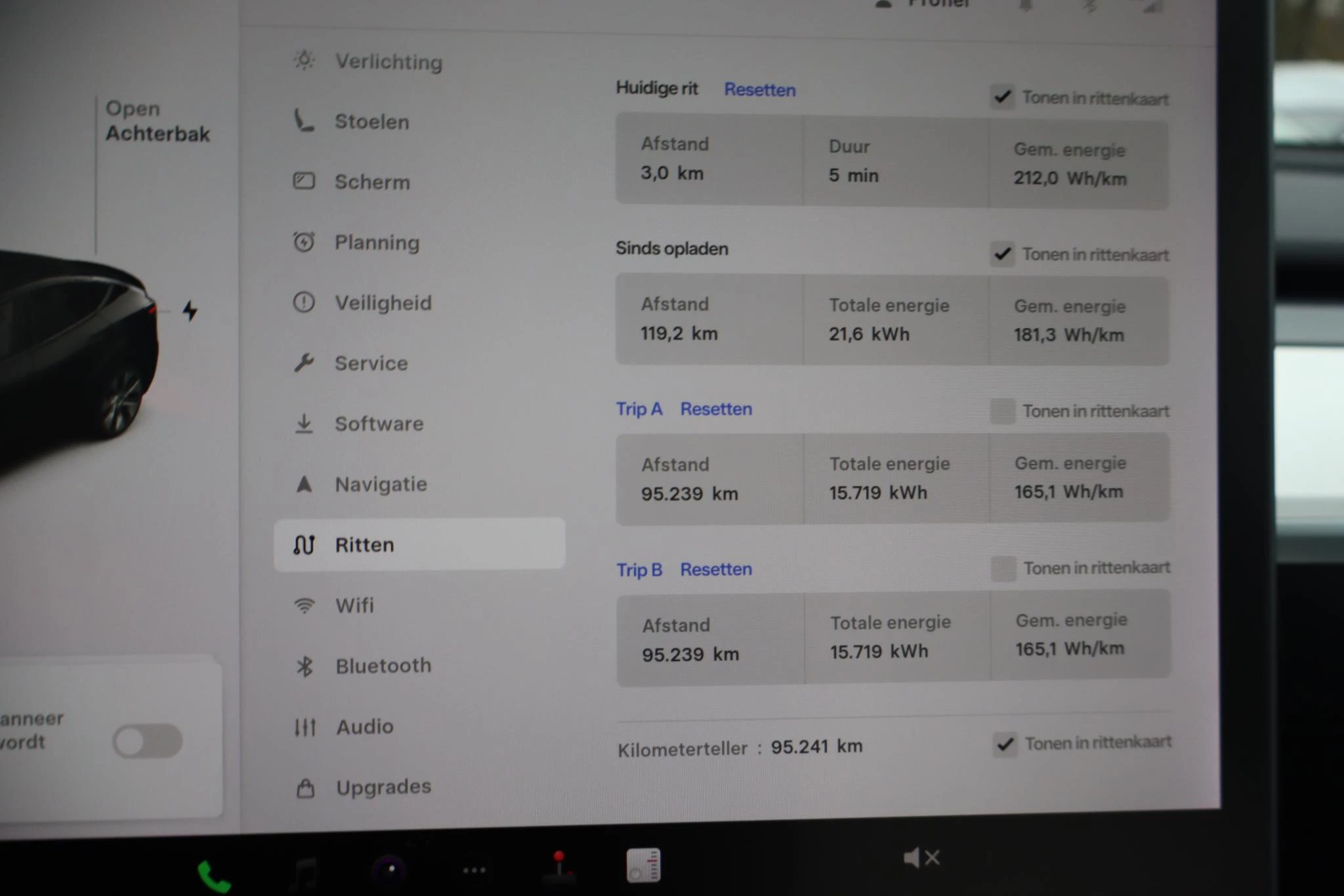
Task: Enable Trip B Tonen in rittenkaart
Action: tap(1003, 568)
